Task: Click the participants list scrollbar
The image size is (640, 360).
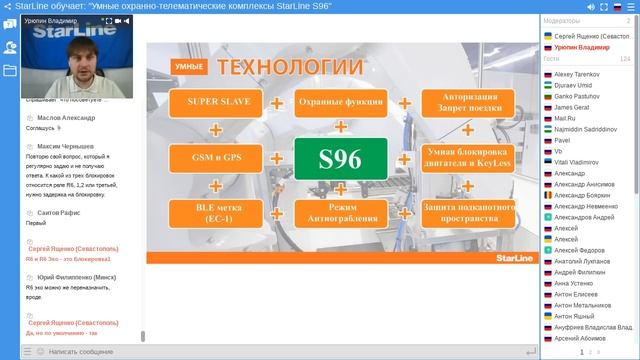Action: tap(636, 104)
